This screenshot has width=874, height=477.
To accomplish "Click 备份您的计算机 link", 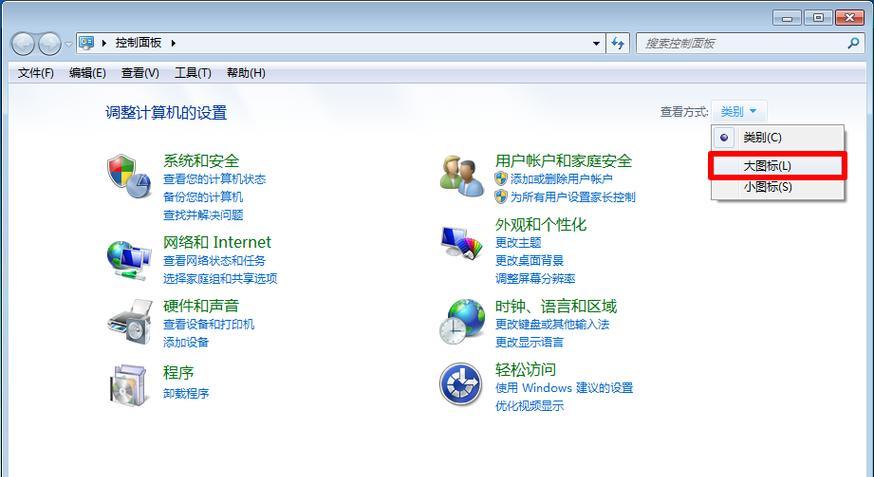I will 203,197.
